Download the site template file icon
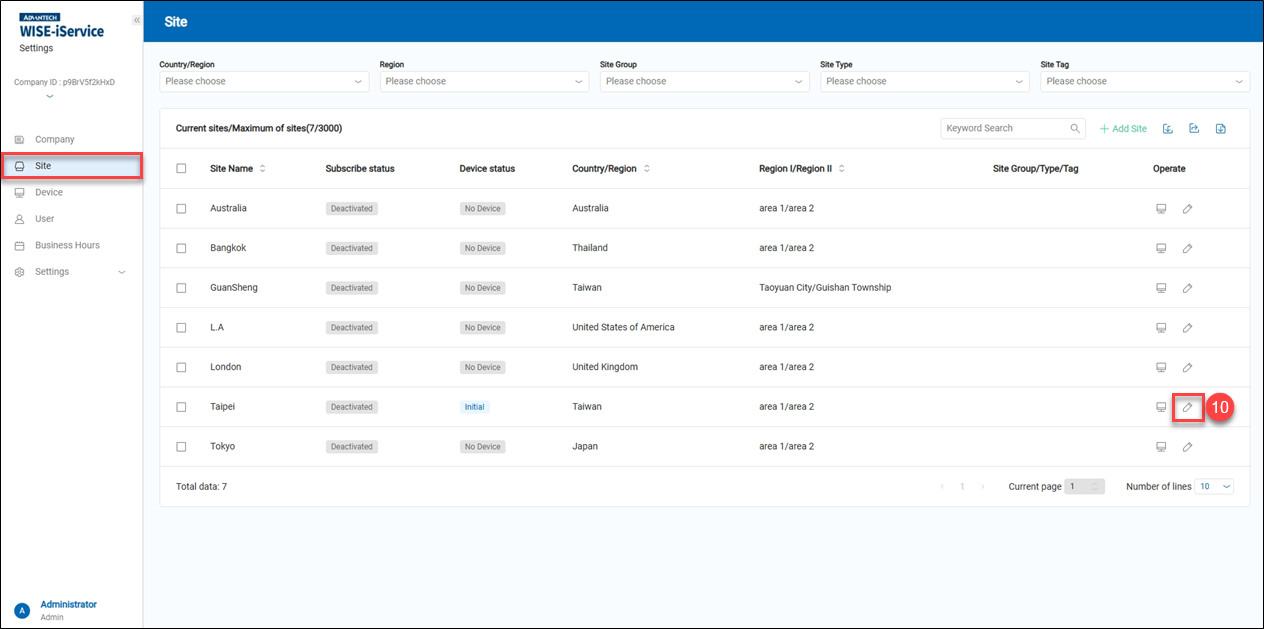1264x629 pixels. click(1220, 128)
